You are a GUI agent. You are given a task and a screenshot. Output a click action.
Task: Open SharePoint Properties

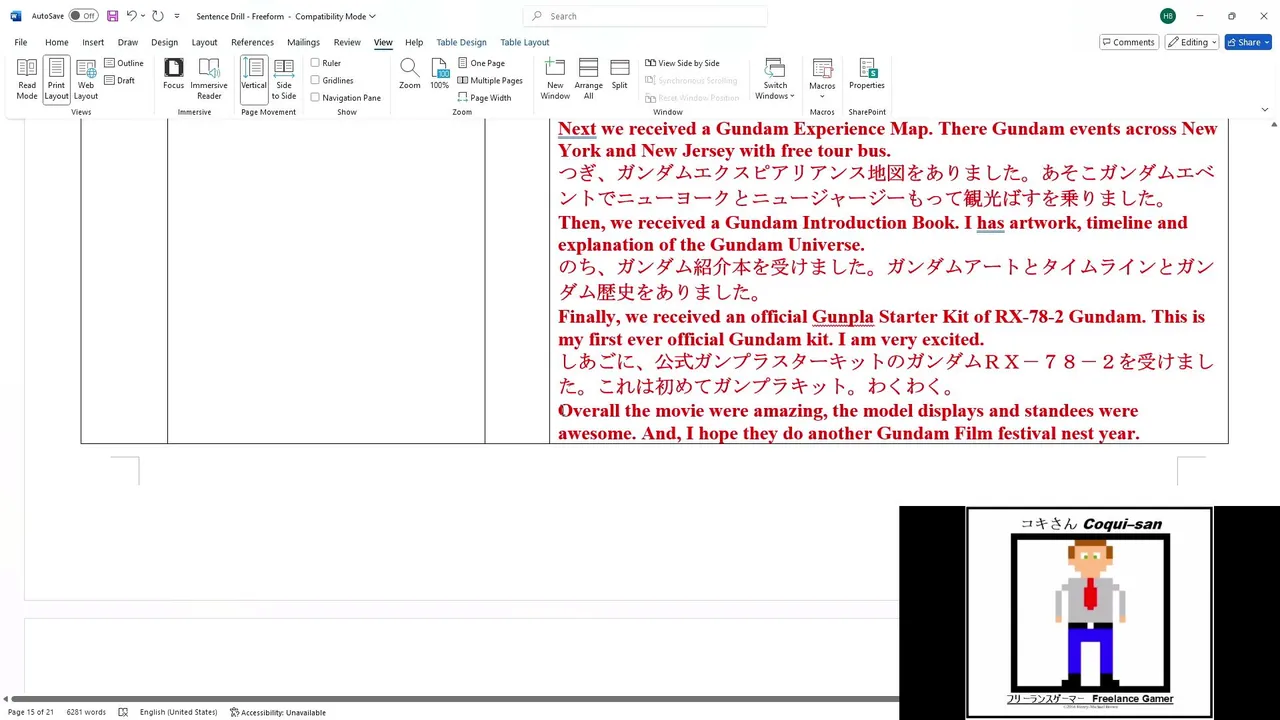pyautogui.click(x=867, y=74)
